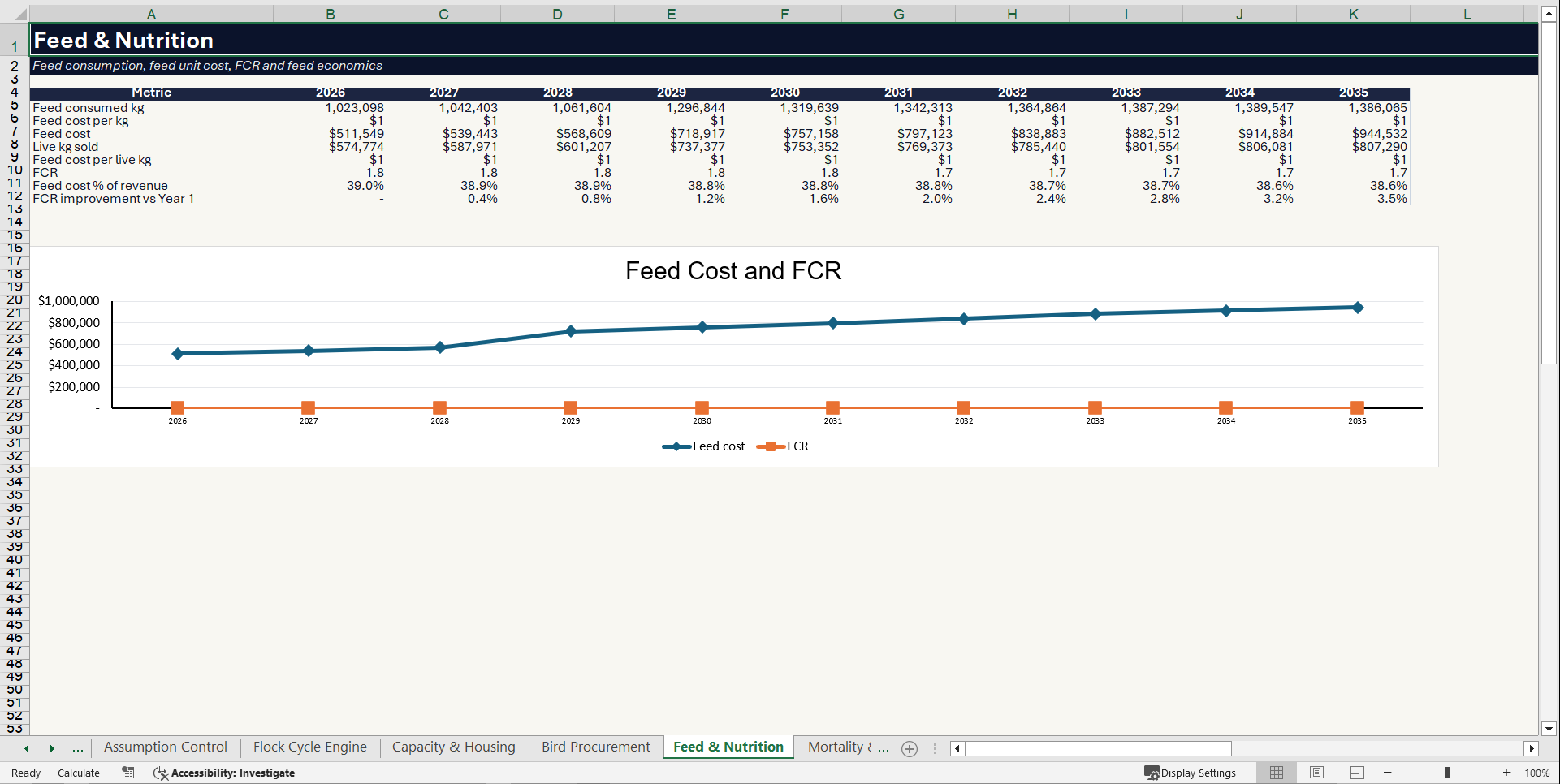
Task: Click Ready status indicator
Action: [x=26, y=773]
